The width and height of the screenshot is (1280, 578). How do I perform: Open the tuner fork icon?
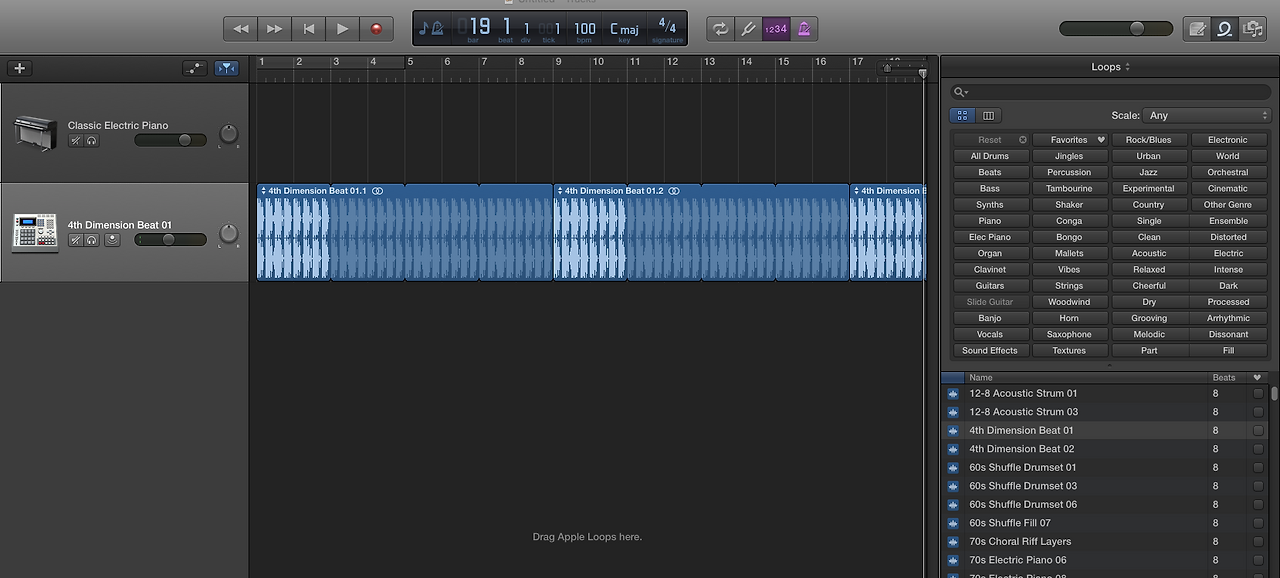[748, 29]
